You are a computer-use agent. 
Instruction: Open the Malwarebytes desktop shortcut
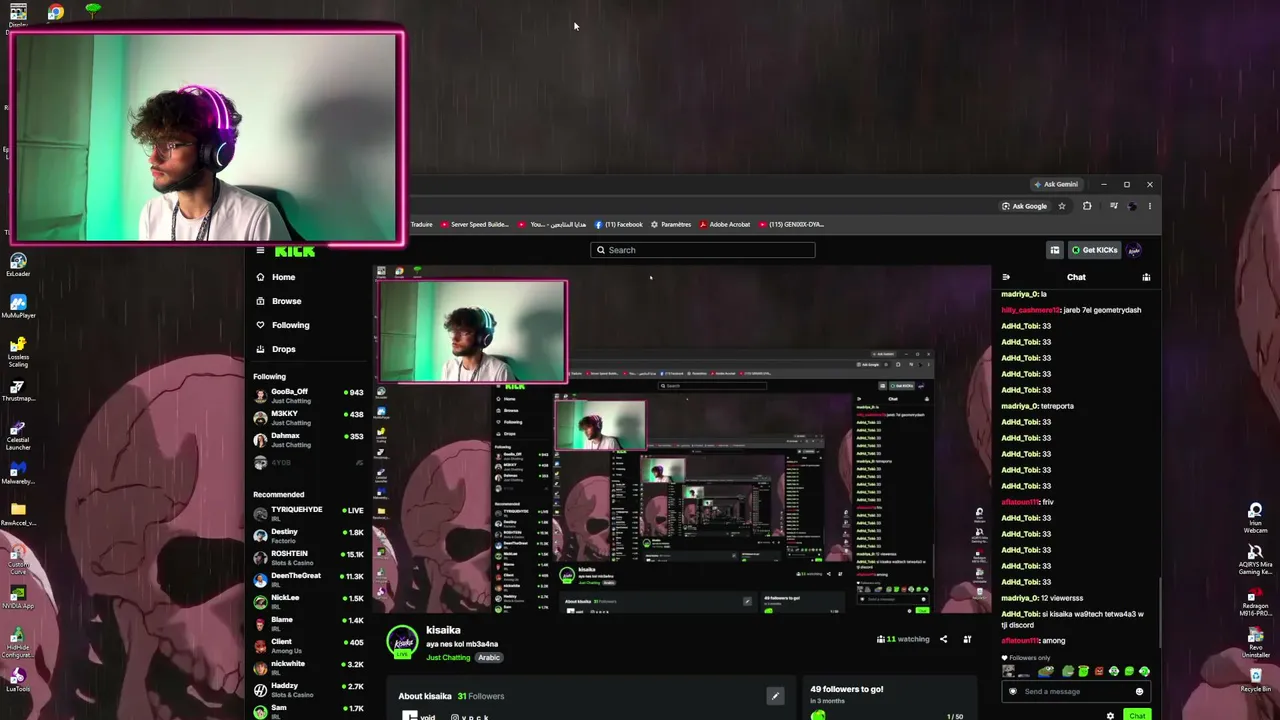click(x=18, y=474)
